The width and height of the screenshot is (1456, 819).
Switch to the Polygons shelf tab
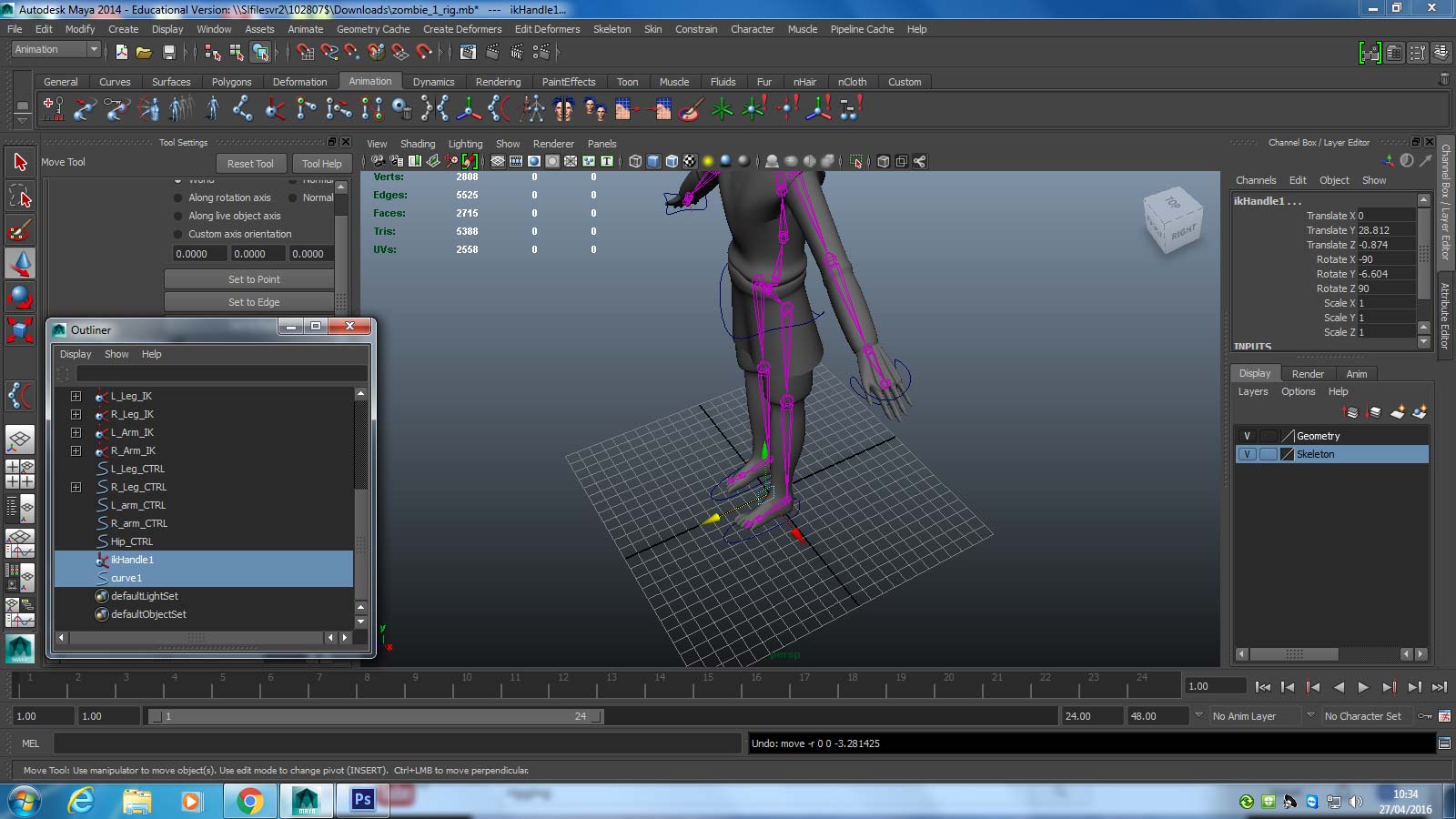(231, 82)
